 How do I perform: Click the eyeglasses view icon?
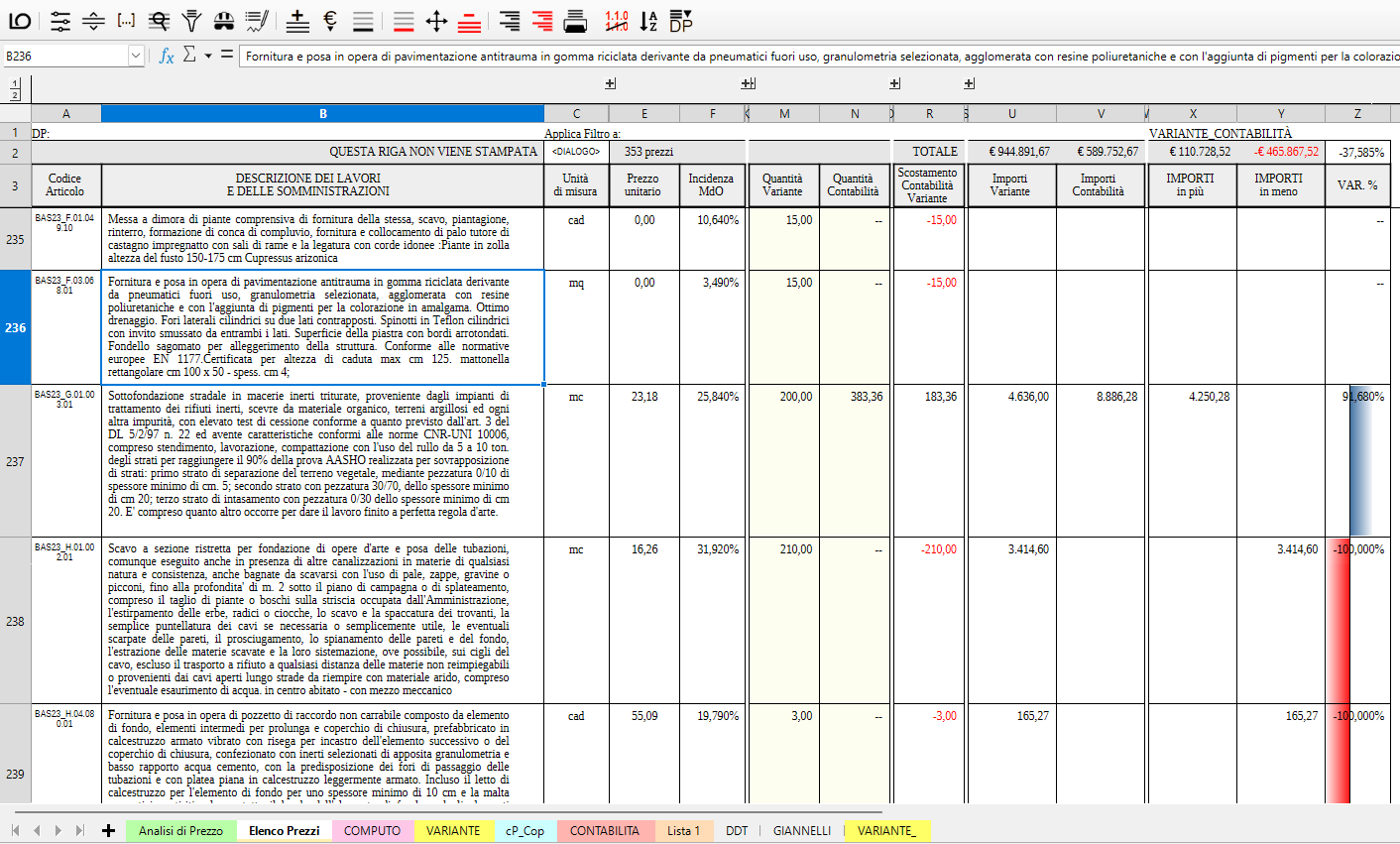(x=223, y=20)
